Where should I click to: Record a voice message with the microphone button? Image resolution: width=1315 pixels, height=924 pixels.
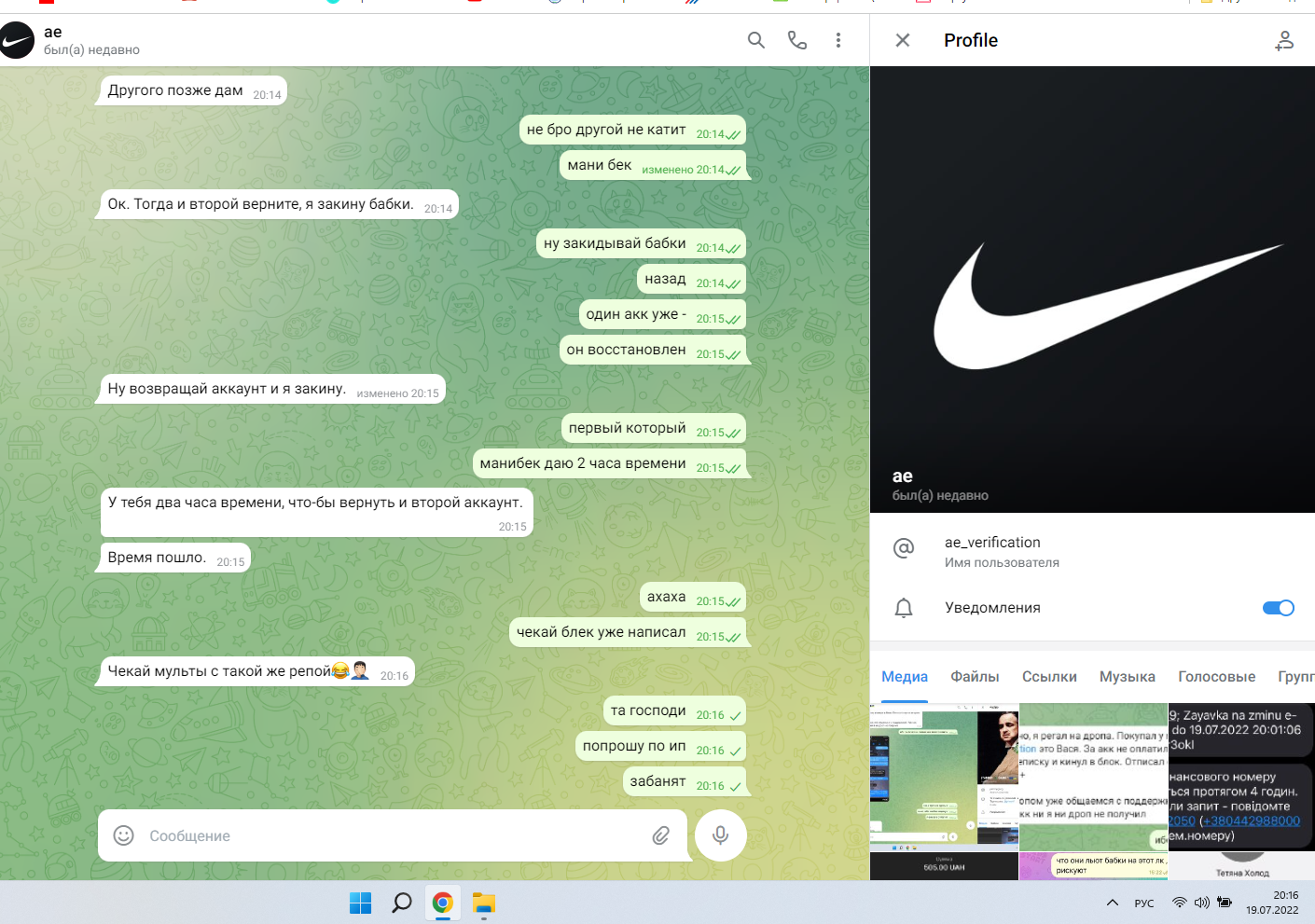pyautogui.click(x=721, y=835)
